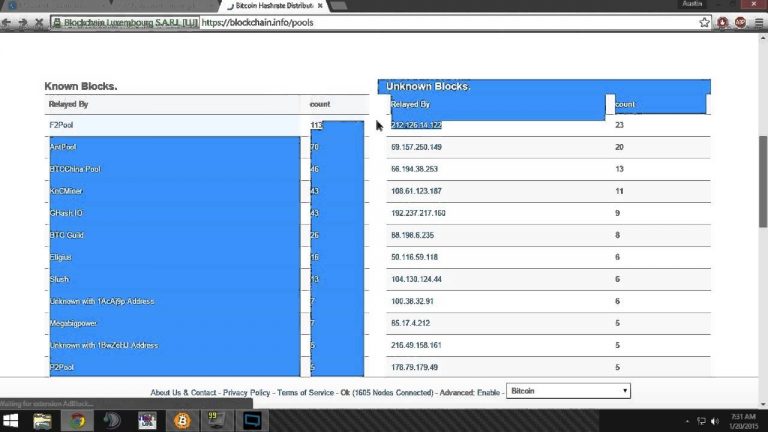
Task: Open the Terms of Service link
Action: point(305,393)
